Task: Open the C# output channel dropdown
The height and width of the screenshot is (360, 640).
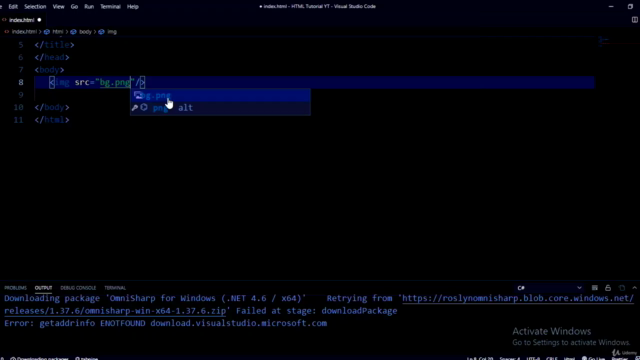Action: point(549,288)
